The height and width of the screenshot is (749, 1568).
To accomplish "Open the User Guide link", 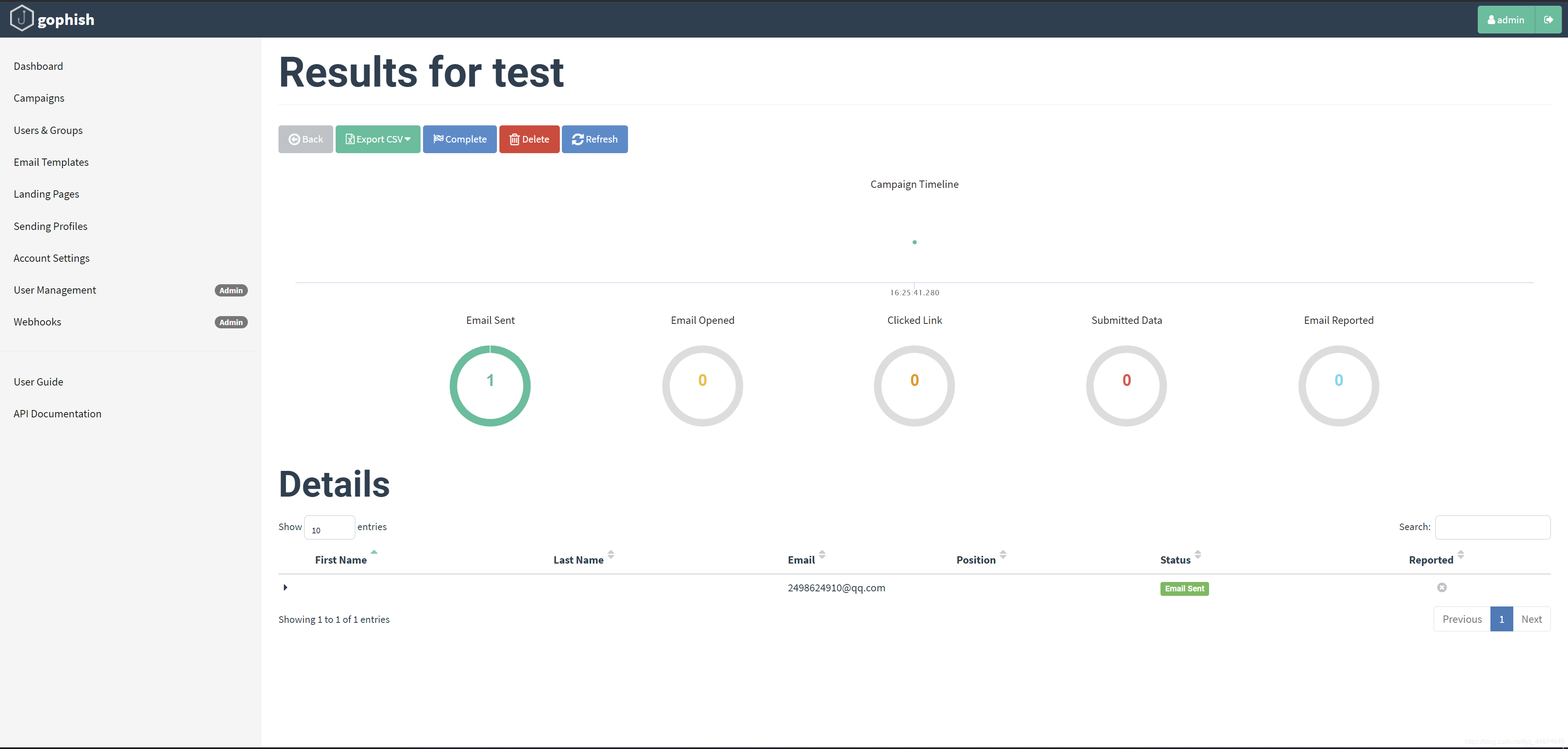I will click(x=38, y=382).
